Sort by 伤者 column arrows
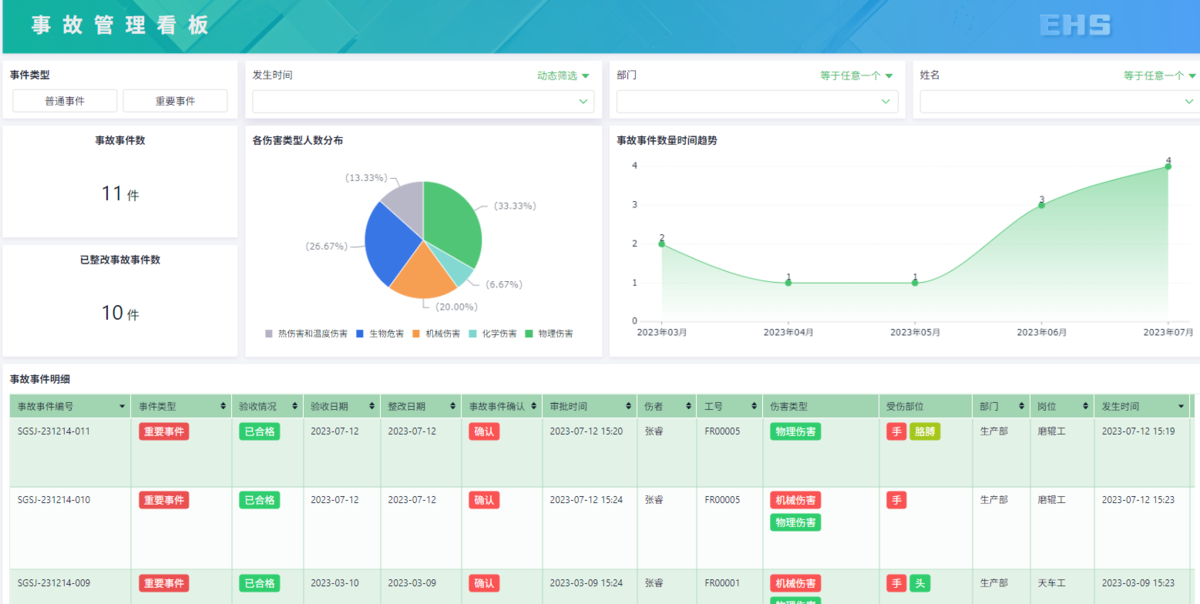The image size is (1200, 604). [686, 407]
